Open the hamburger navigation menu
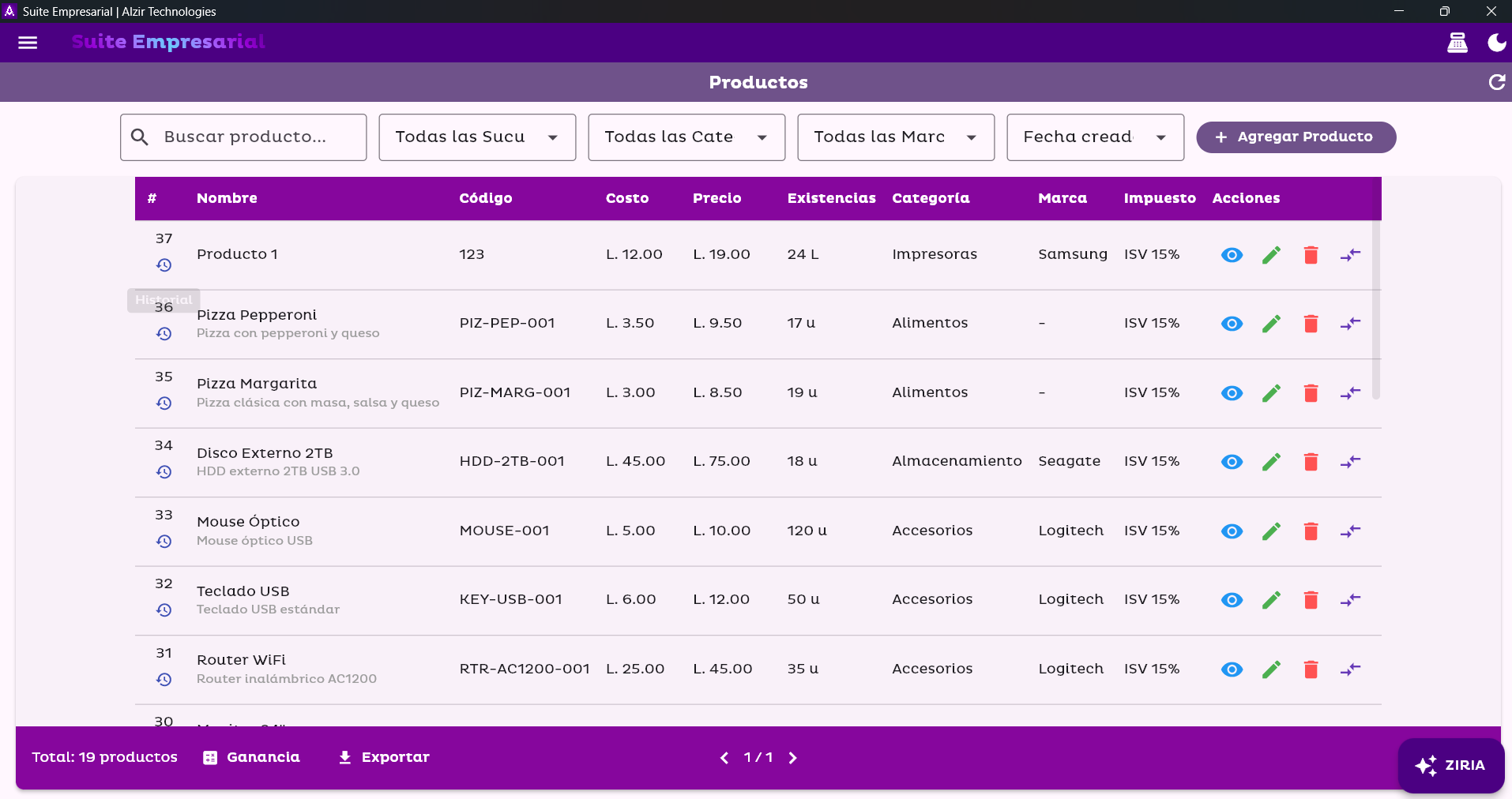1512x799 pixels. [x=28, y=43]
